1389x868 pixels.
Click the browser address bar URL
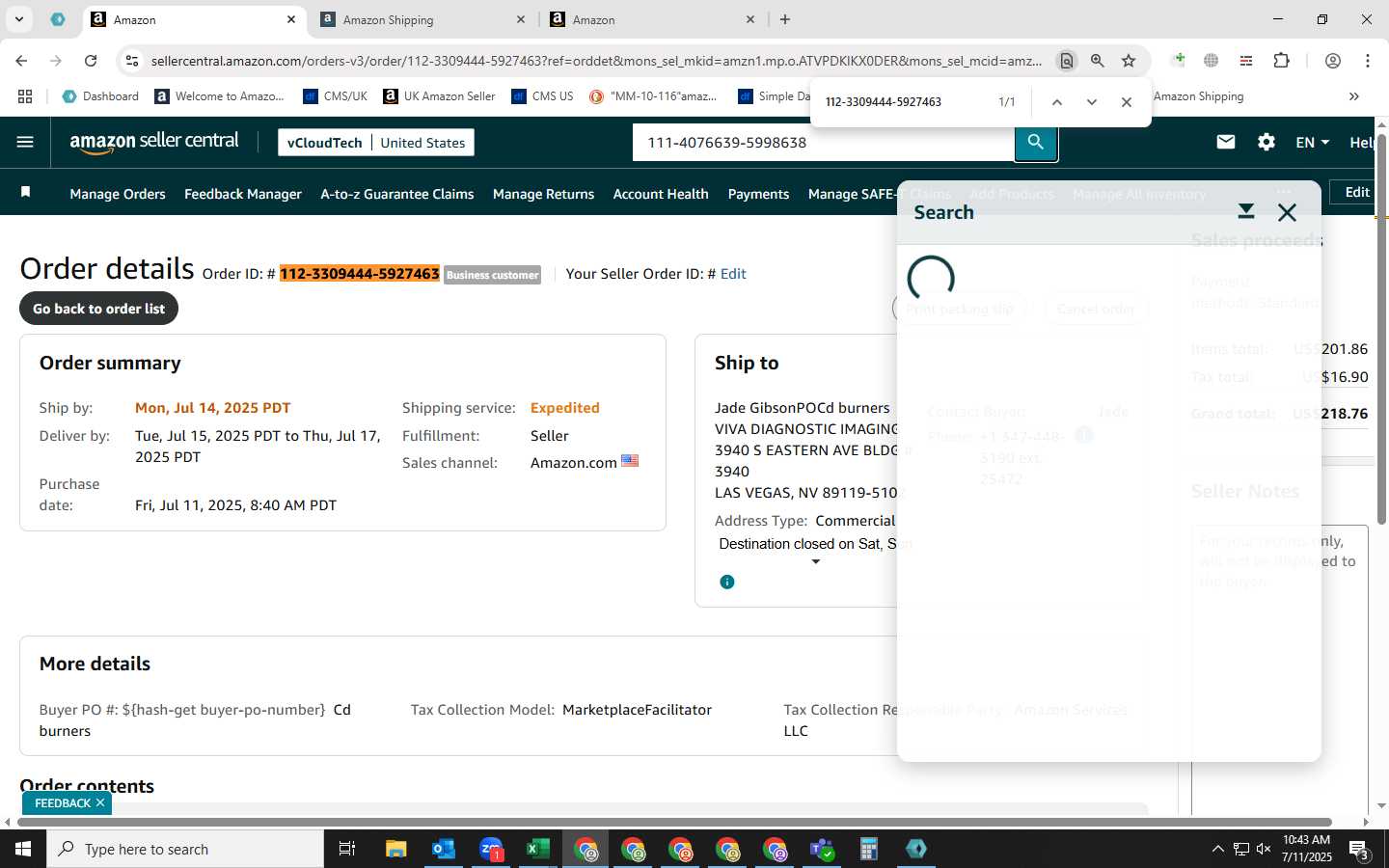596,61
